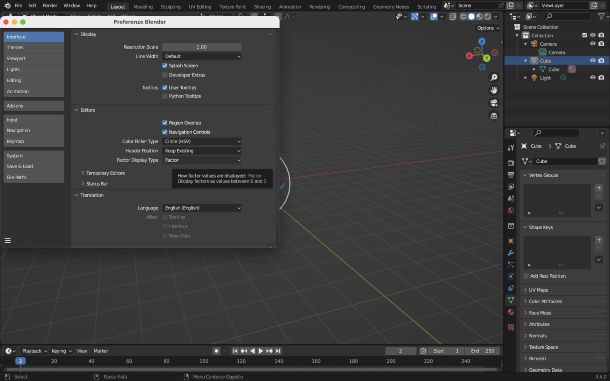Viewport: 610px width, 381px height.
Task: Hide the Camera object with eye icon
Action: [592, 44]
